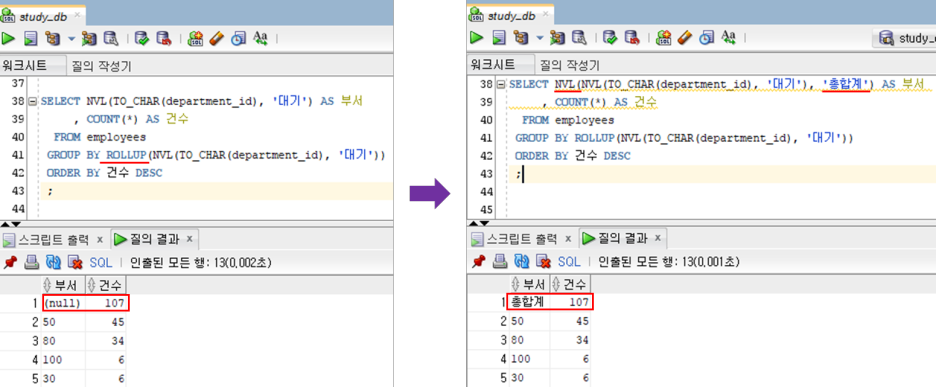Click Delete row icon, left results toolbar
The width and height of the screenshot is (936, 387).
pyautogui.click(x=75, y=262)
